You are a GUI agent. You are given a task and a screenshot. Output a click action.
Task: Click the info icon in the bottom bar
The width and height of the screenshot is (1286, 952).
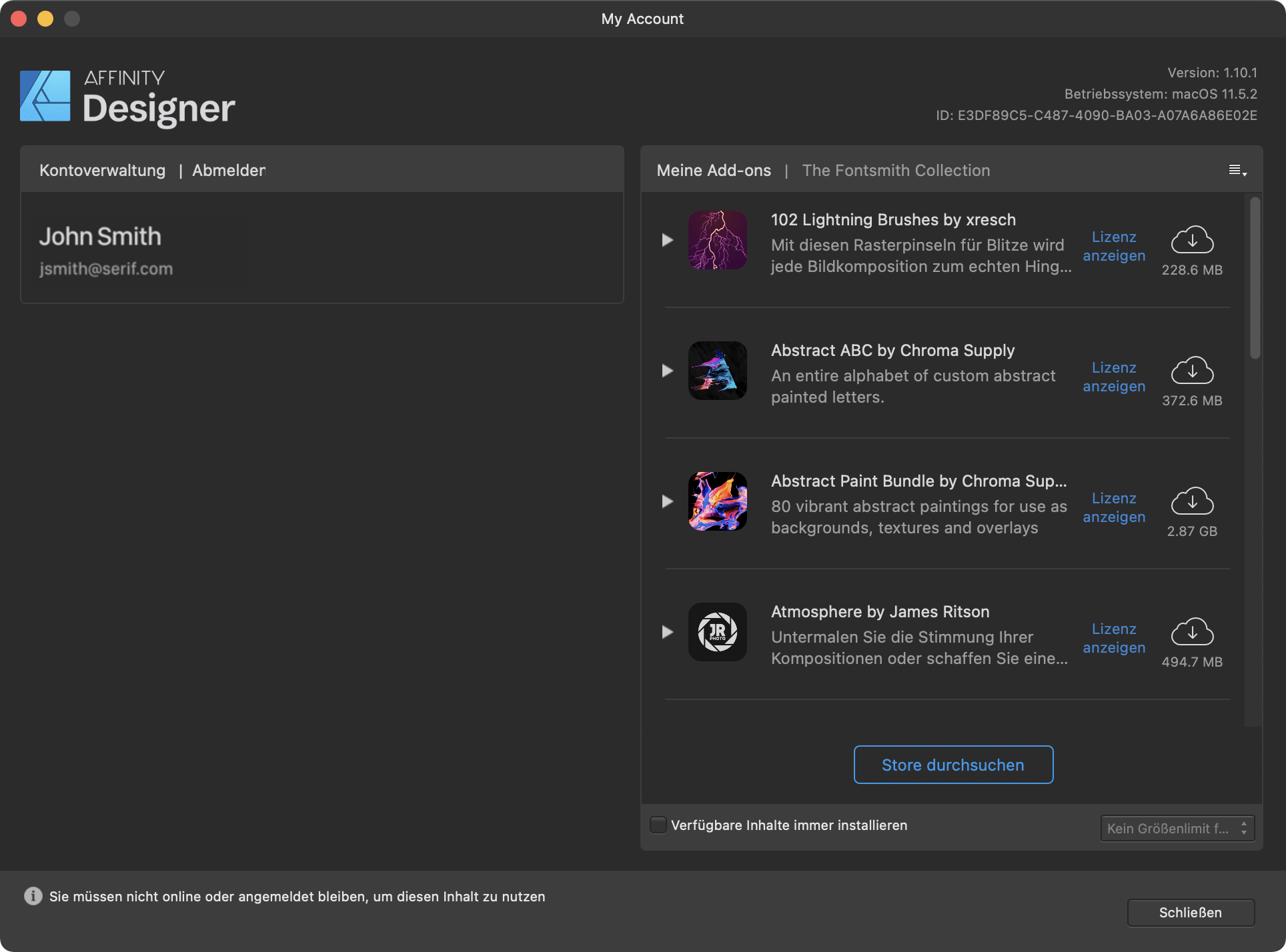click(33, 896)
